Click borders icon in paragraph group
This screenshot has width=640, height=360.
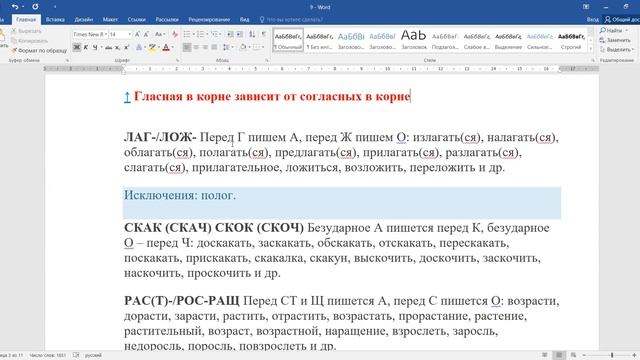pos(256,47)
